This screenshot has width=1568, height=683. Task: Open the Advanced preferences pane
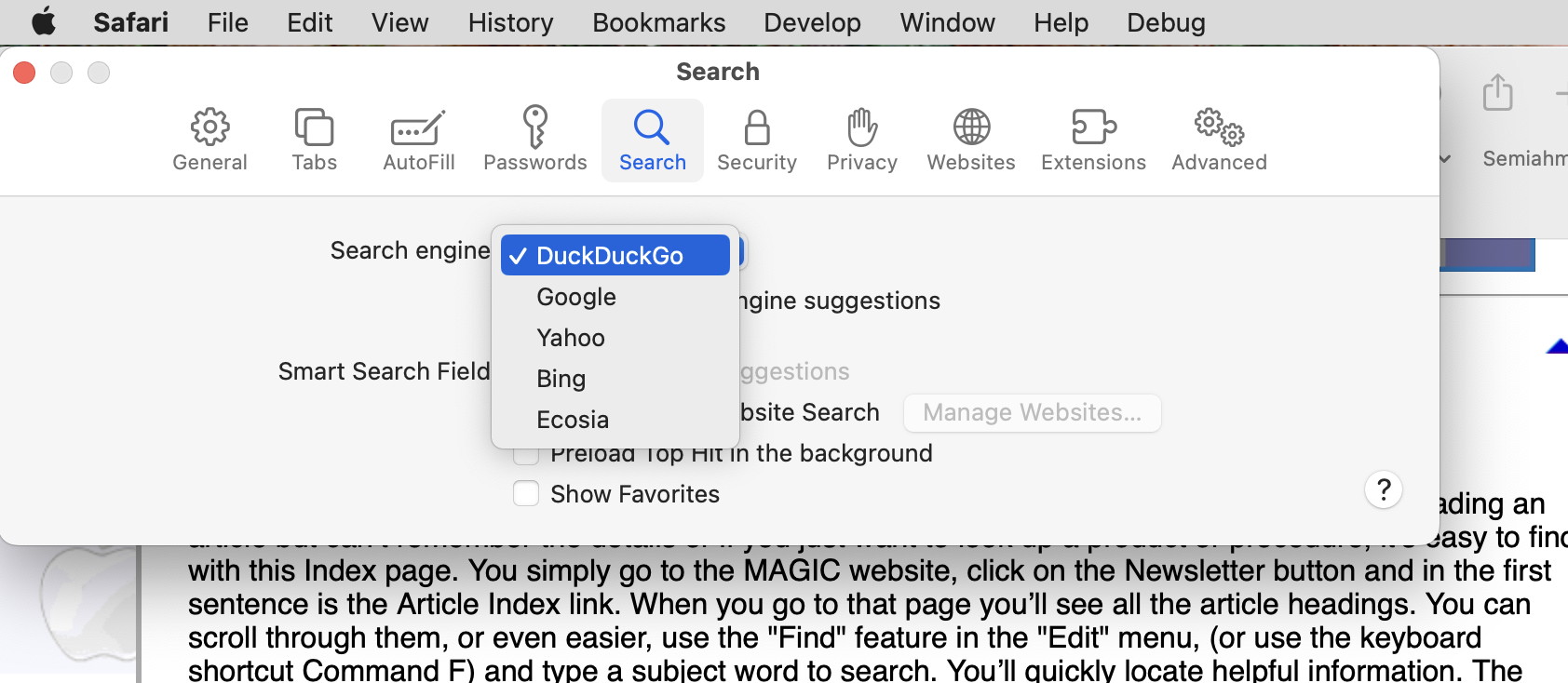click(1219, 141)
